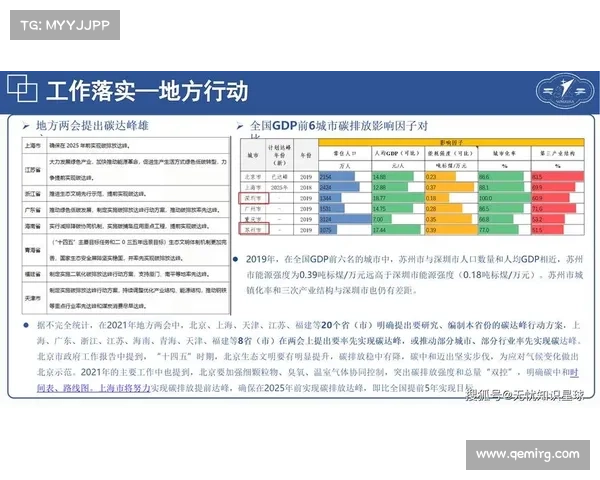Click the green per-capita GDP bar 17.44
The height and width of the screenshot is (480, 600).
tap(396, 230)
